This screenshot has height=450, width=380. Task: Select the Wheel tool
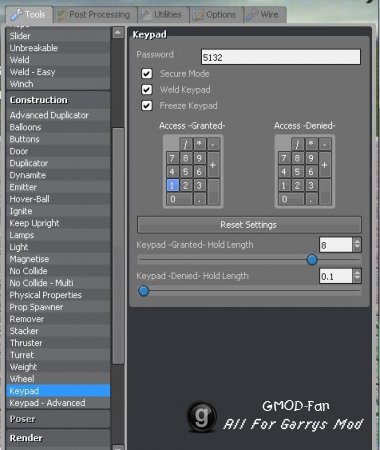58,379
